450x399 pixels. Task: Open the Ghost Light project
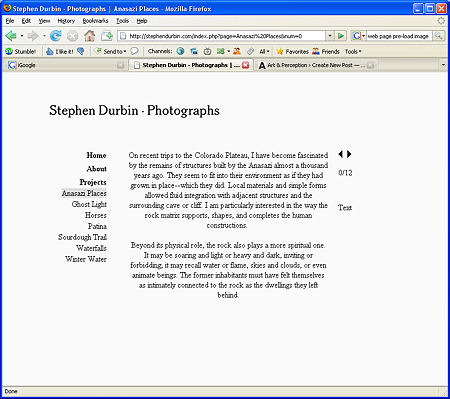click(x=89, y=204)
